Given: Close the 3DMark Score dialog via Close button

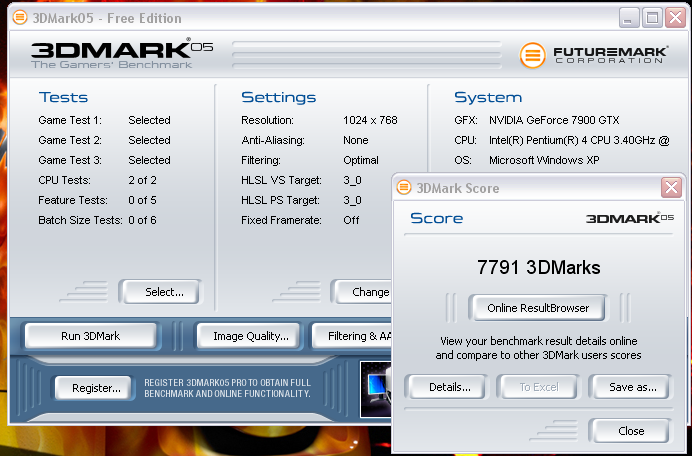Looking at the screenshot, I should (630, 430).
